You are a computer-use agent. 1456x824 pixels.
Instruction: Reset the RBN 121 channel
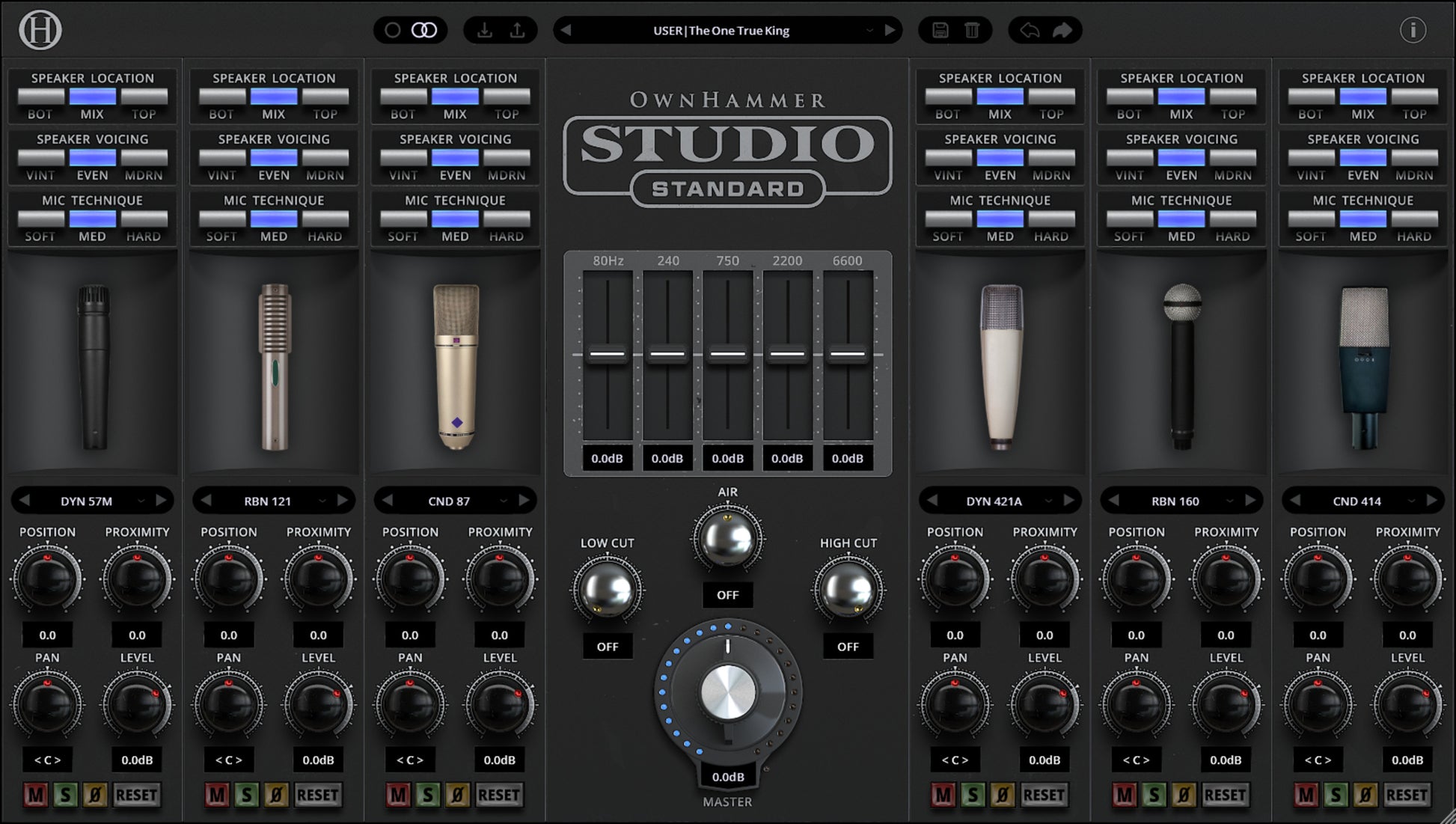click(318, 795)
